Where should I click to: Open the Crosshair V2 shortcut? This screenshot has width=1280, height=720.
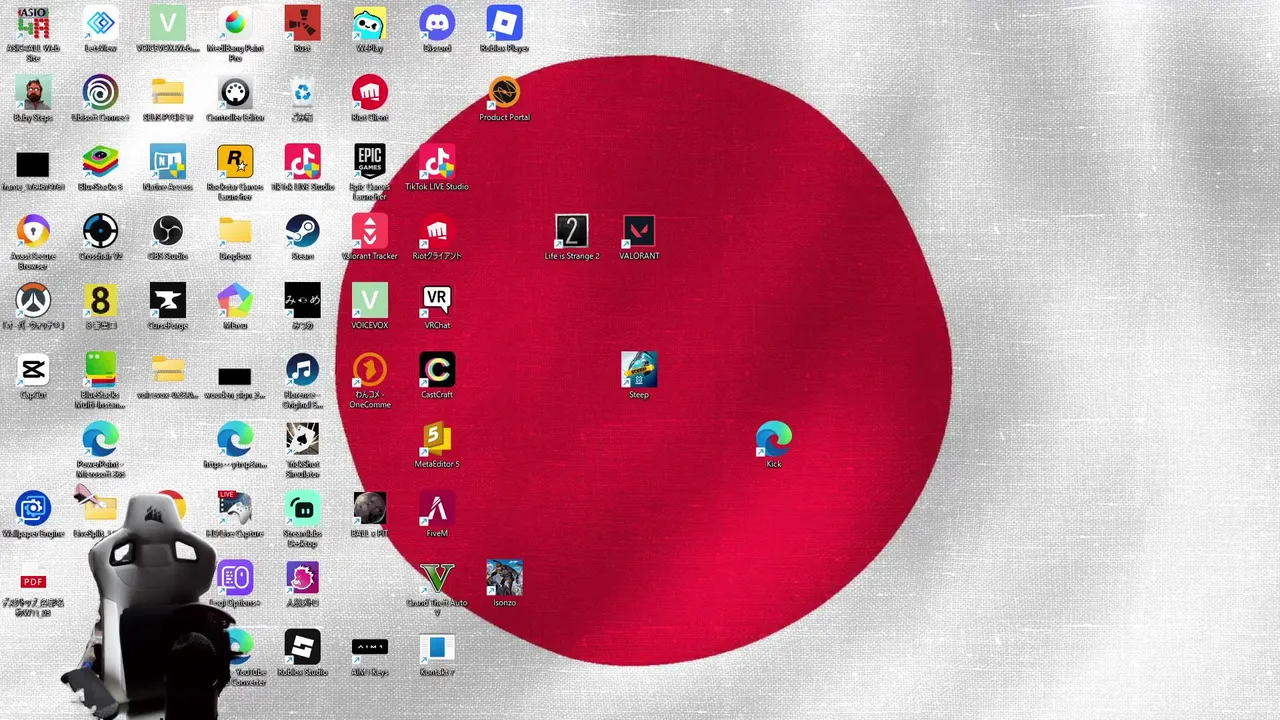coord(100,232)
